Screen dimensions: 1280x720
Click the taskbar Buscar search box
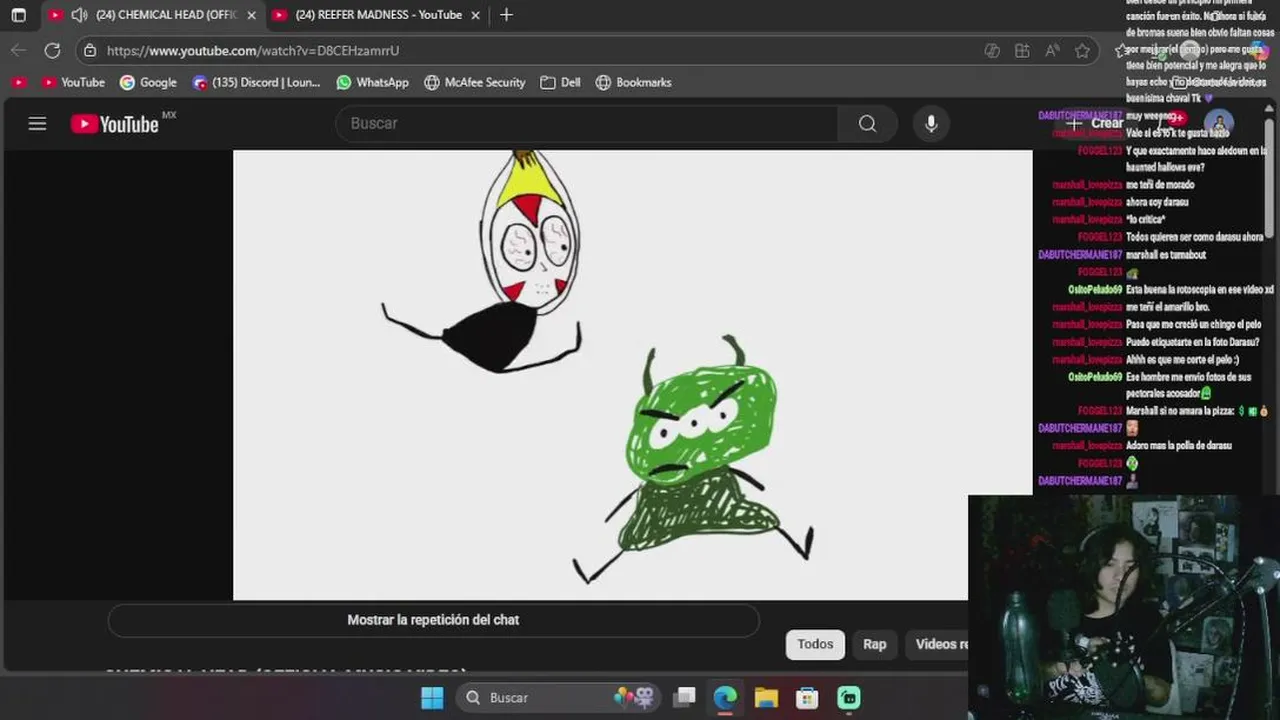click(558, 698)
